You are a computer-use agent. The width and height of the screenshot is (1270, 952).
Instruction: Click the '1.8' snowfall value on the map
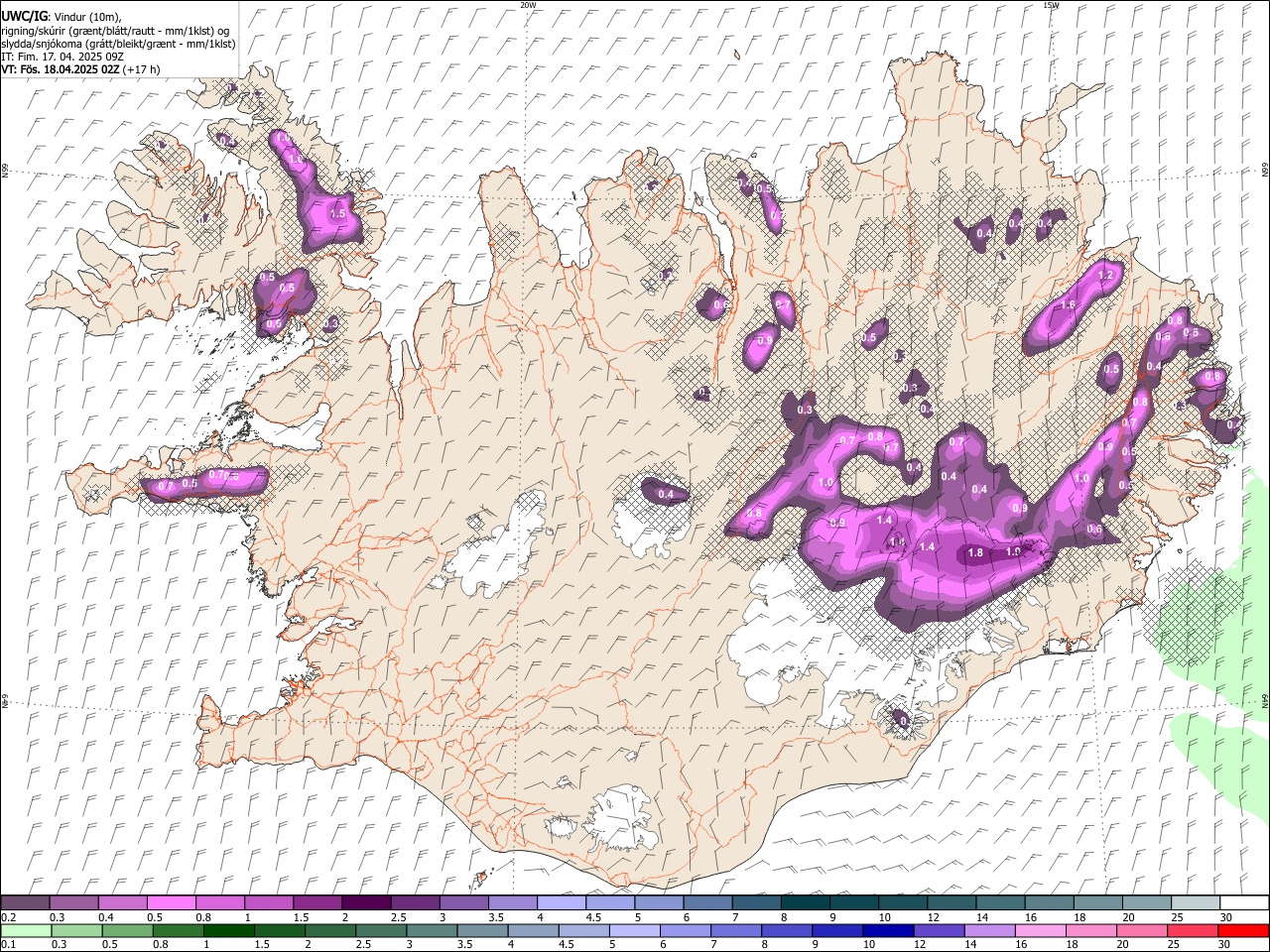[975, 553]
